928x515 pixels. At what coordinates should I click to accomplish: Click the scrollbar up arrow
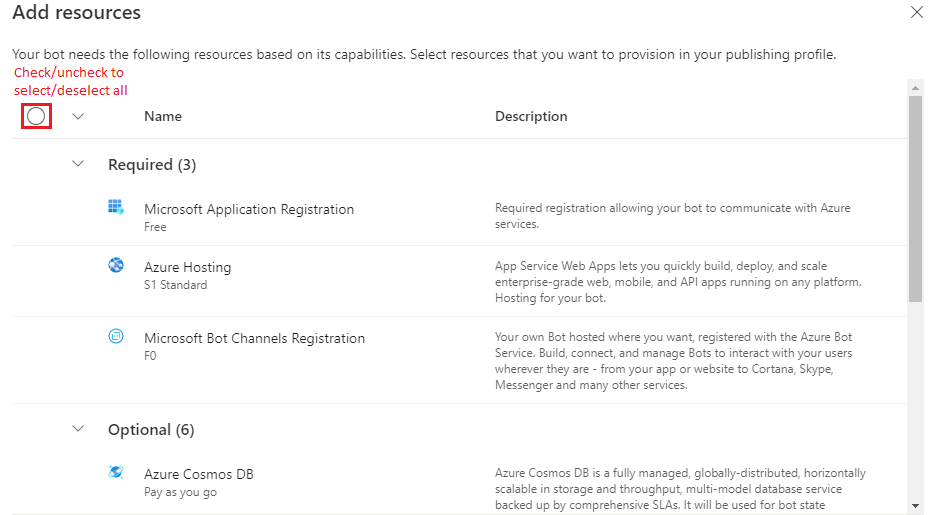(915, 88)
